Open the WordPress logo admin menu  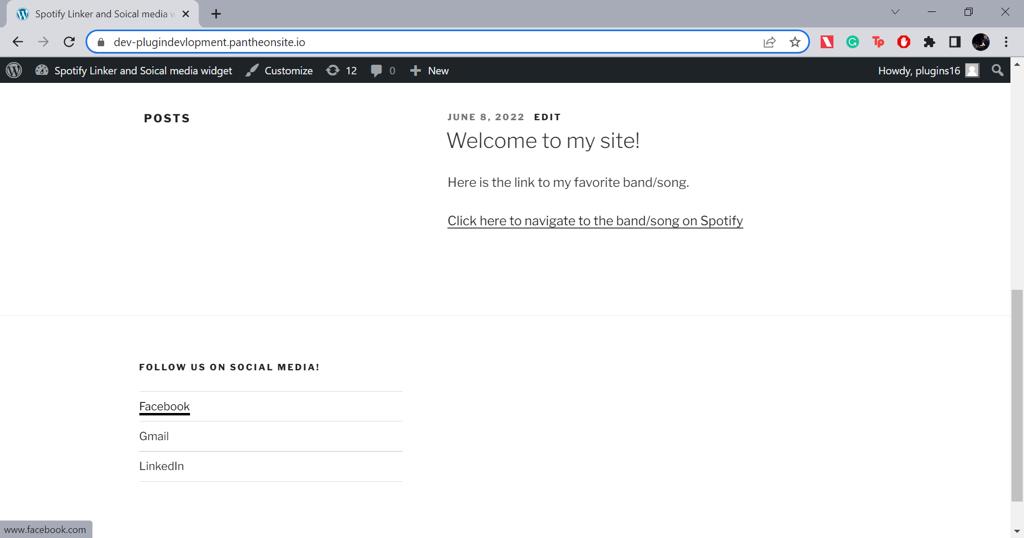[x=14, y=70]
